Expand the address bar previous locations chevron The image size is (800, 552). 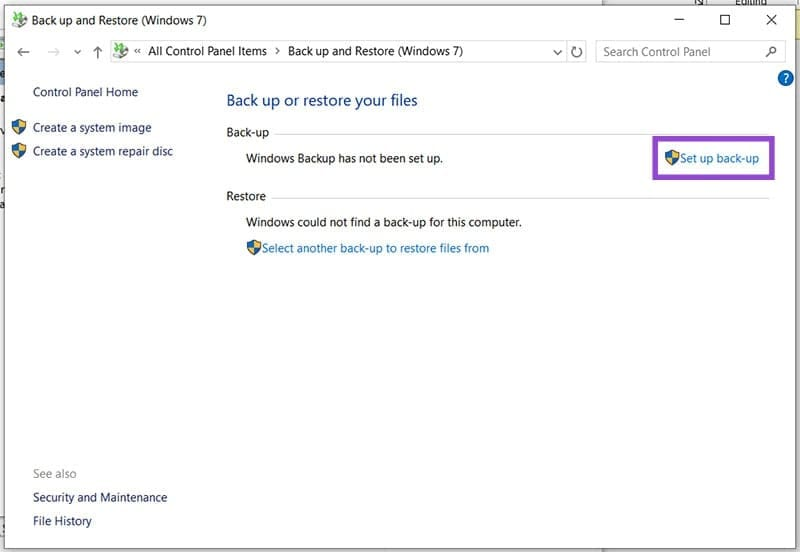557,52
